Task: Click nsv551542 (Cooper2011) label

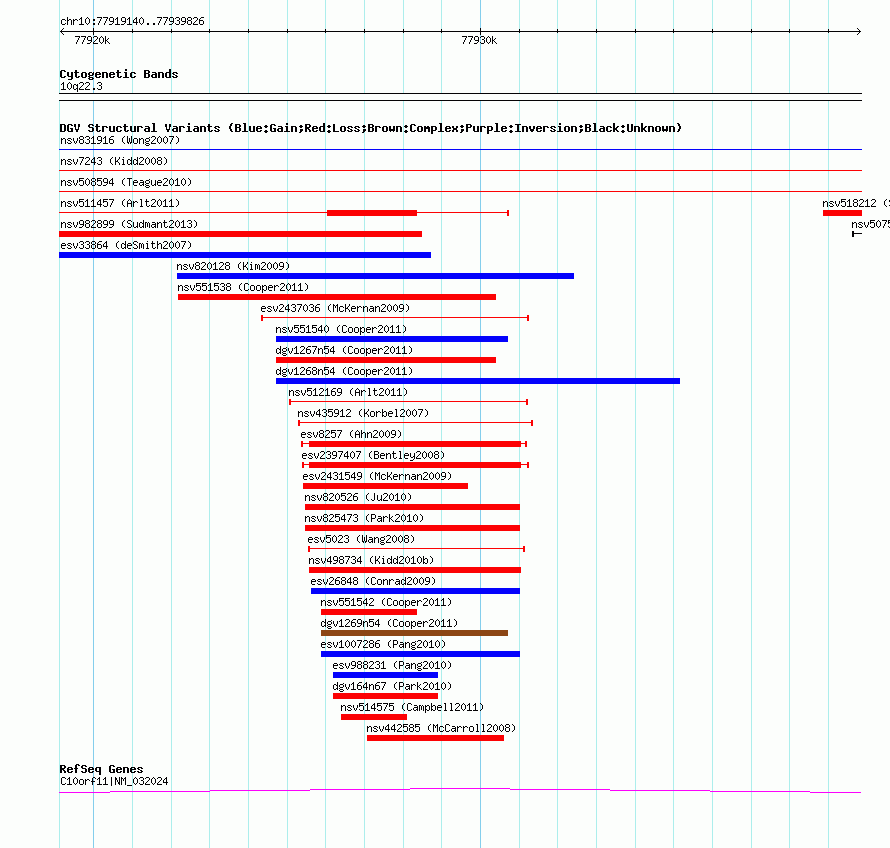Action: (386, 602)
